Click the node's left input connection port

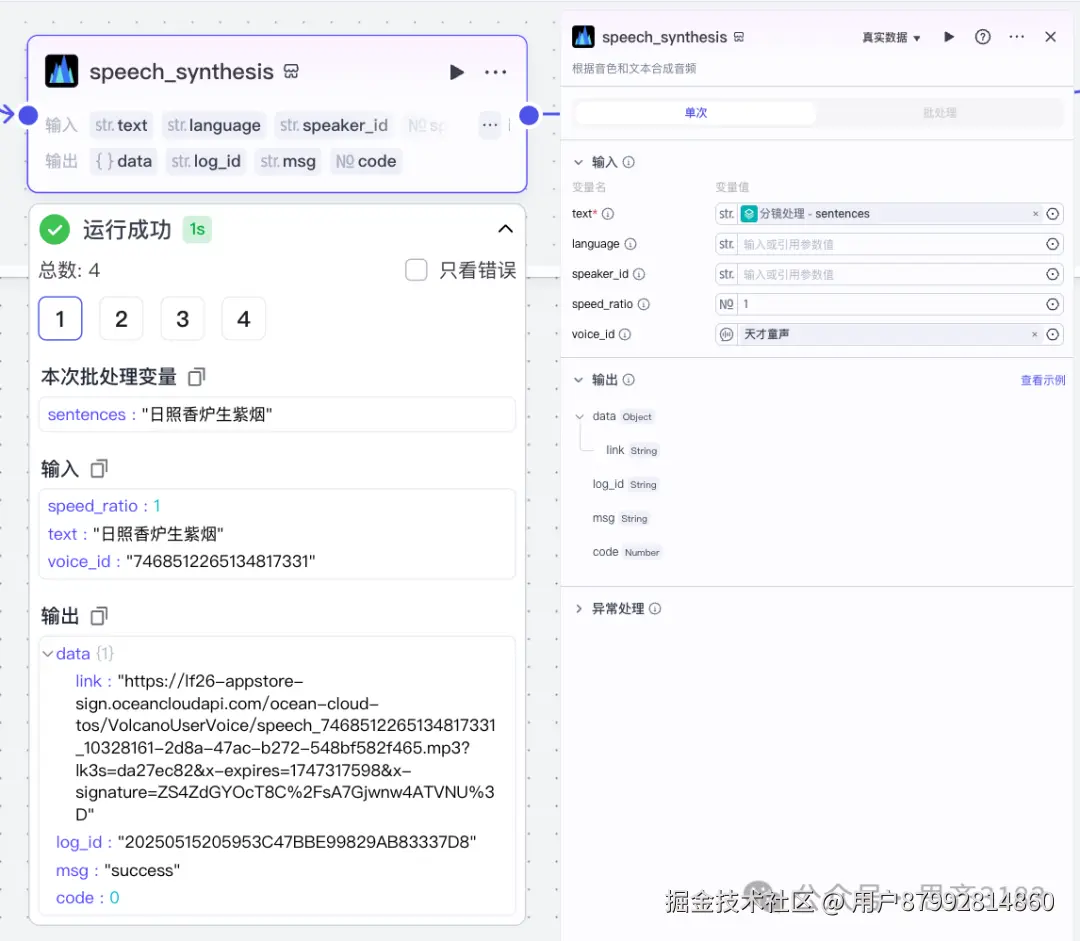tap(28, 115)
